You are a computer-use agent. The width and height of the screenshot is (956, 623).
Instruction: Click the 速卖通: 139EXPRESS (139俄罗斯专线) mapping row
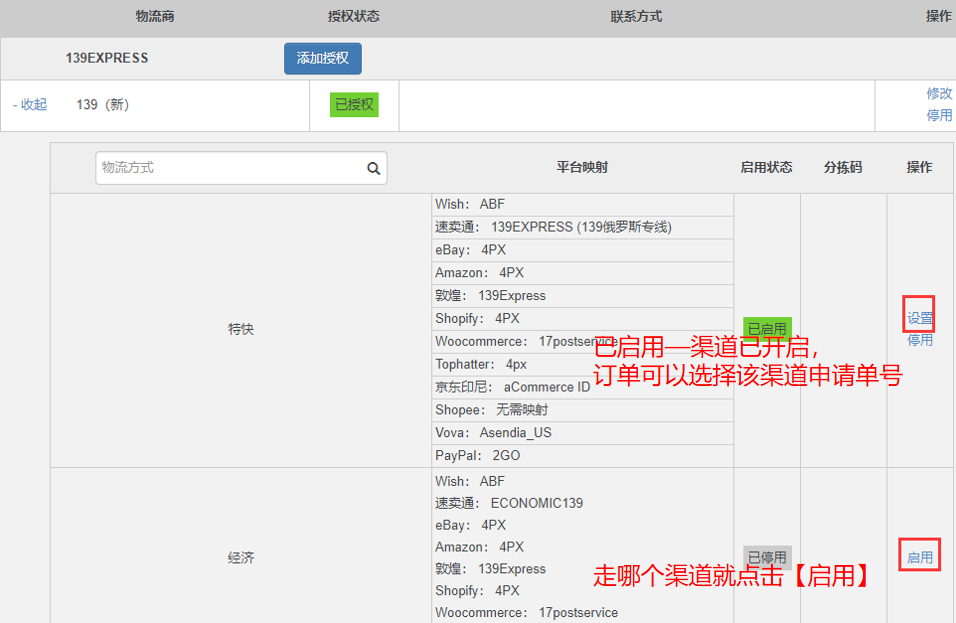[582, 227]
